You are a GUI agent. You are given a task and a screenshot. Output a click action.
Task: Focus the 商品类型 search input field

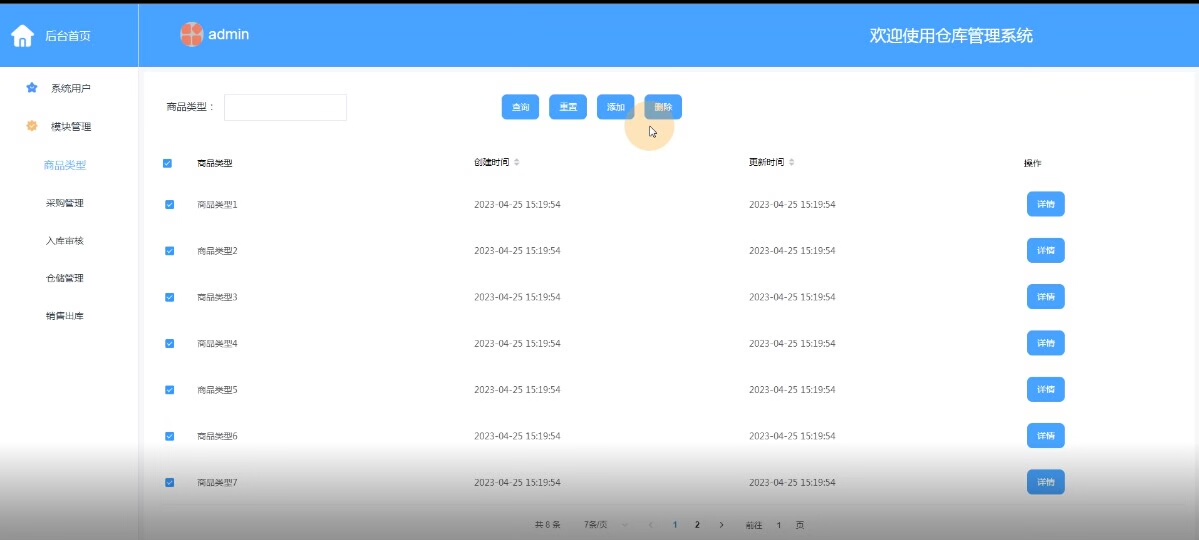pyautogui.click(x=285, y=107)
